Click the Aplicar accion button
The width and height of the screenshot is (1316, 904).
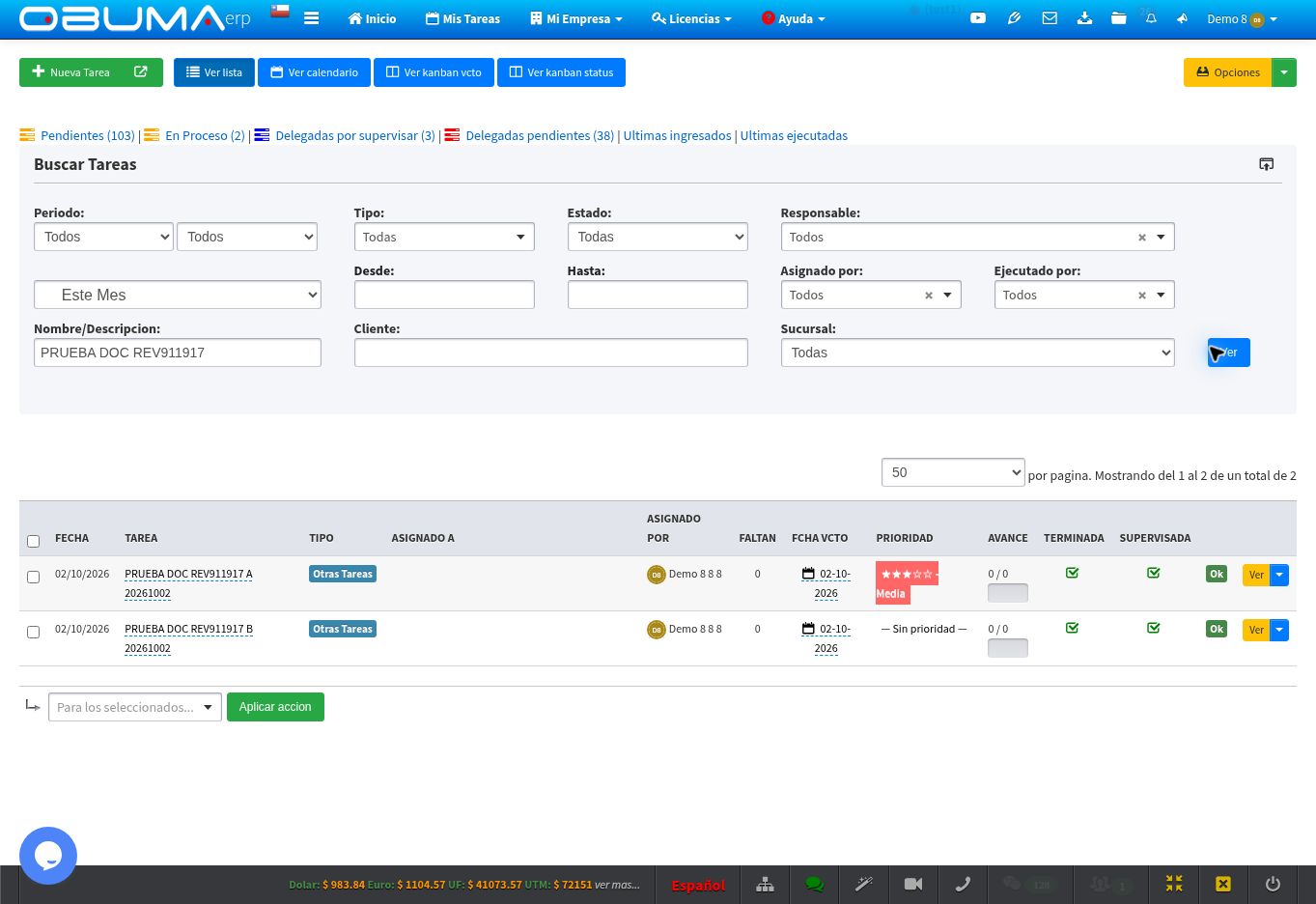[x=275, y=707]
